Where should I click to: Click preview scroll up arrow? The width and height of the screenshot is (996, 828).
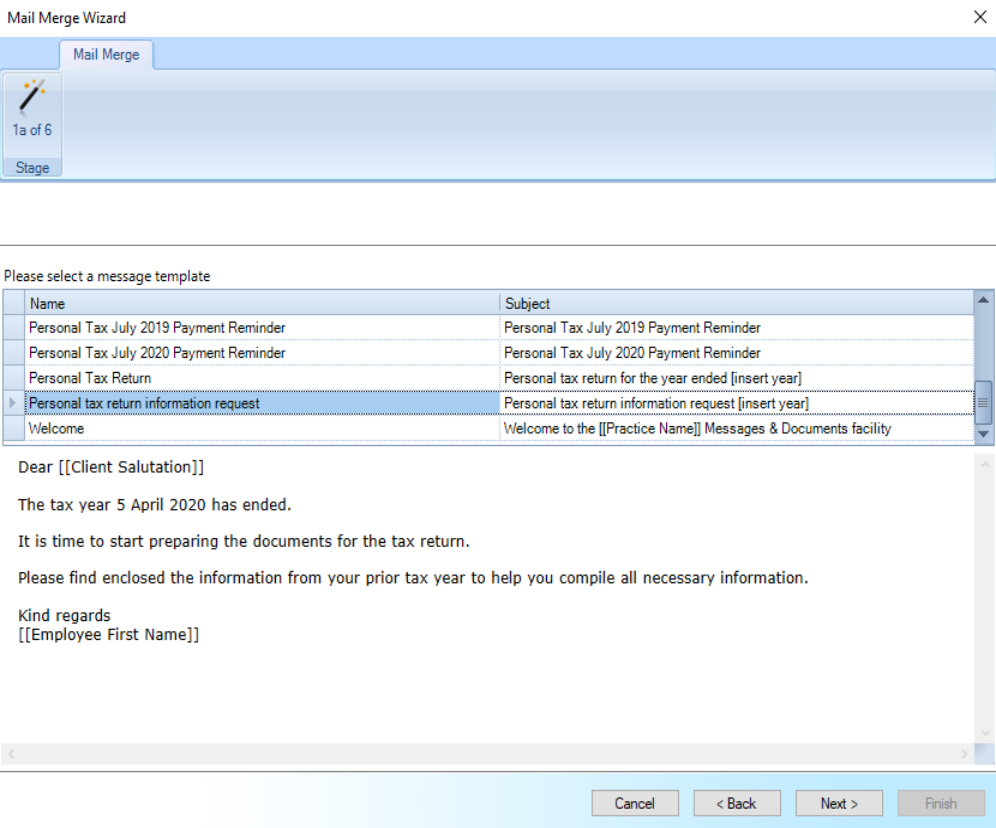click(985, 465)
